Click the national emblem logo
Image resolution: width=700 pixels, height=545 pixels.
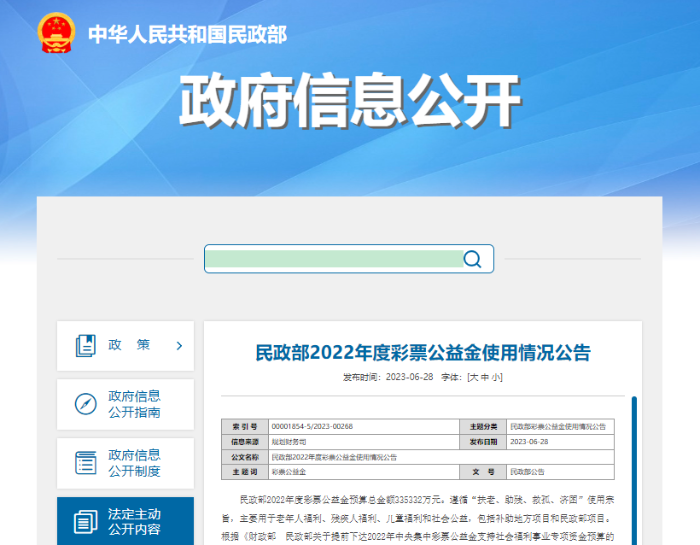point(56,33)
